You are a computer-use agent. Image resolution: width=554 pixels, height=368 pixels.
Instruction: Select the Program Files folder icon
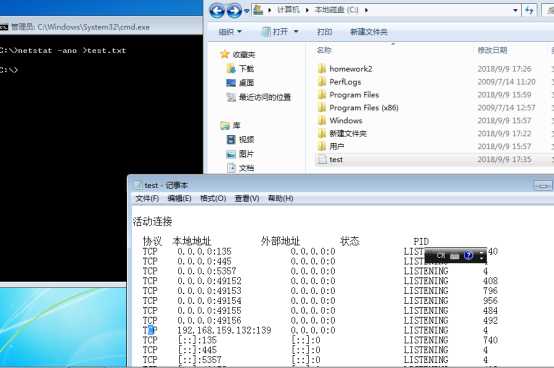click(322, 95)
